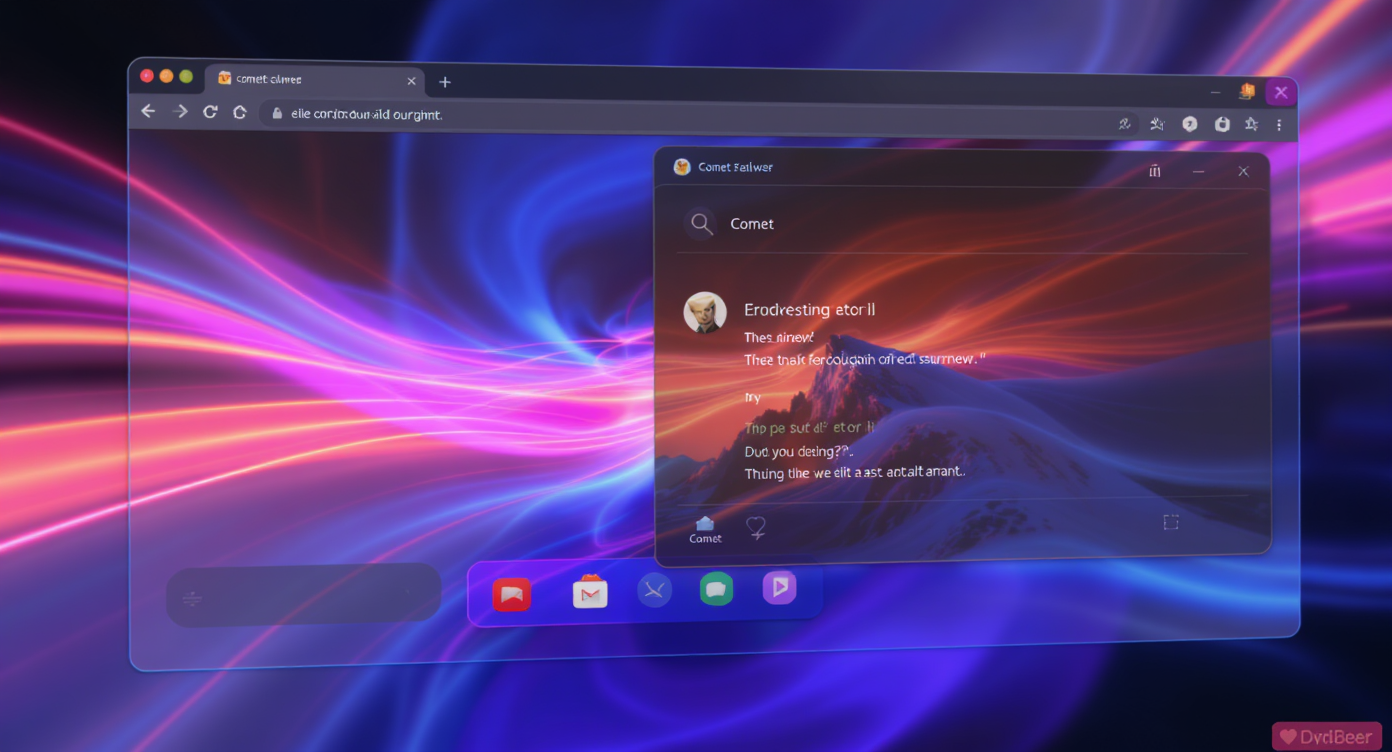Click the icon left of panel minimize
Screen dimensions: 1392x752
[1155, 171]
